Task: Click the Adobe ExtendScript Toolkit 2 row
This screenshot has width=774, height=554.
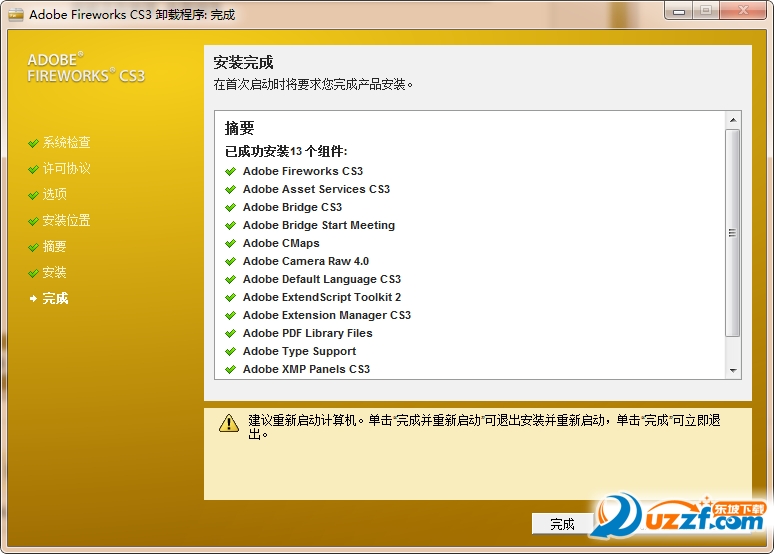Action: click(322, 297)
